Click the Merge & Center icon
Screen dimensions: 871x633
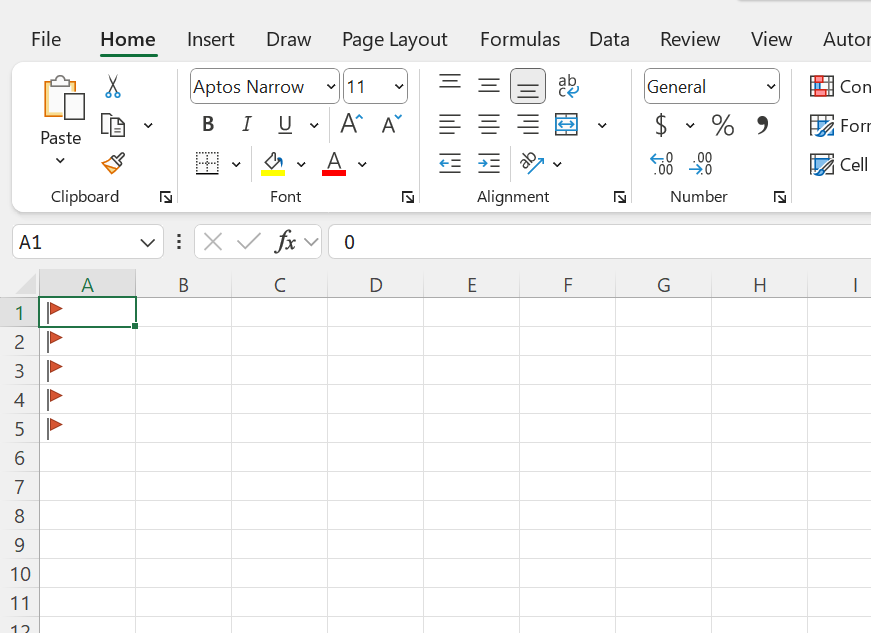567,124
